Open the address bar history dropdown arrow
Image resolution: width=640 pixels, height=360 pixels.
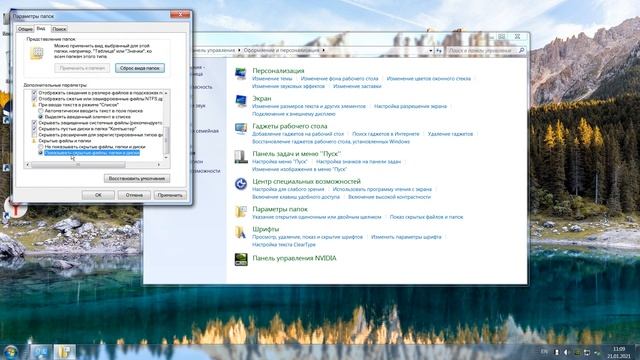[431, 51]
